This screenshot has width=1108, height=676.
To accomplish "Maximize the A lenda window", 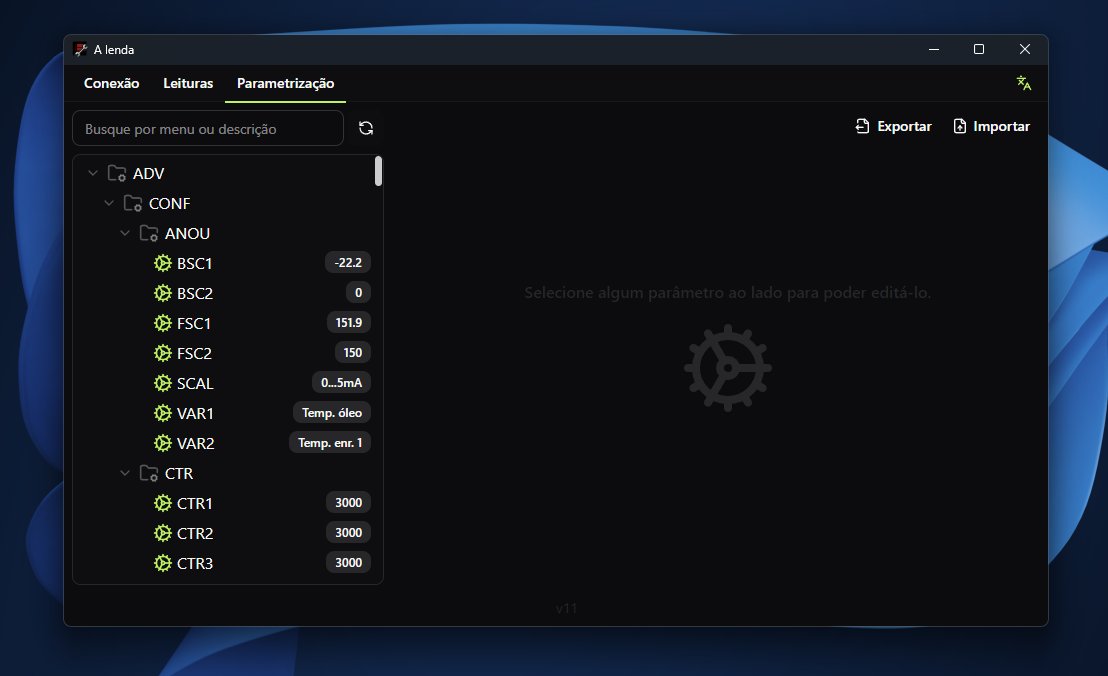I will pyautogui.click(x=979, y=49).
